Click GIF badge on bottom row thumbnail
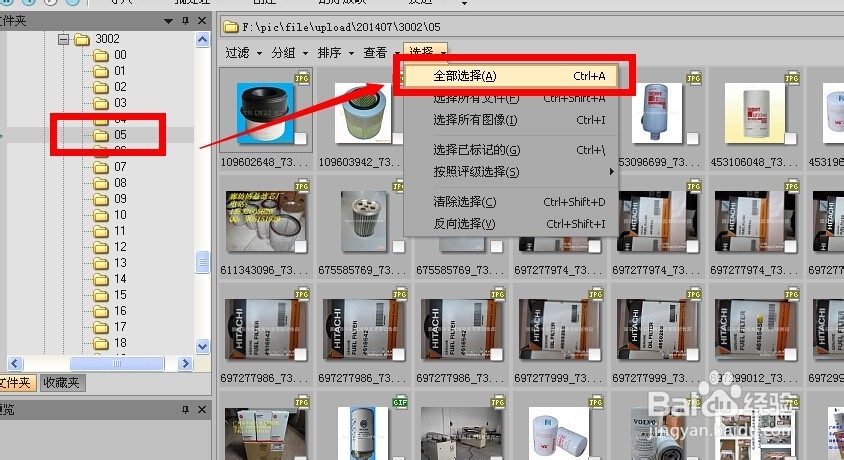Screen dimensions: 844x460 pos(400,402)
